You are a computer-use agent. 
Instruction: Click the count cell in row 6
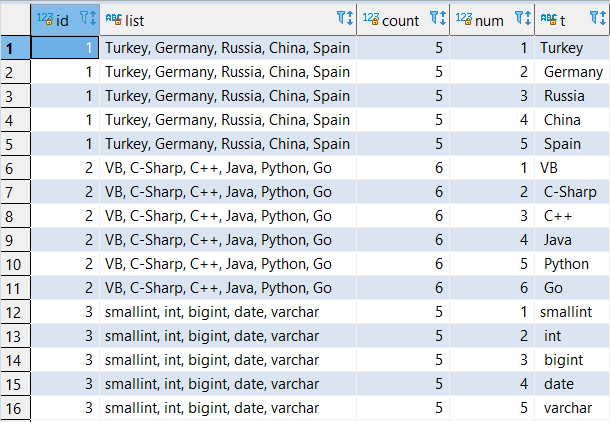pyautogui.click(x=403, y=168)
